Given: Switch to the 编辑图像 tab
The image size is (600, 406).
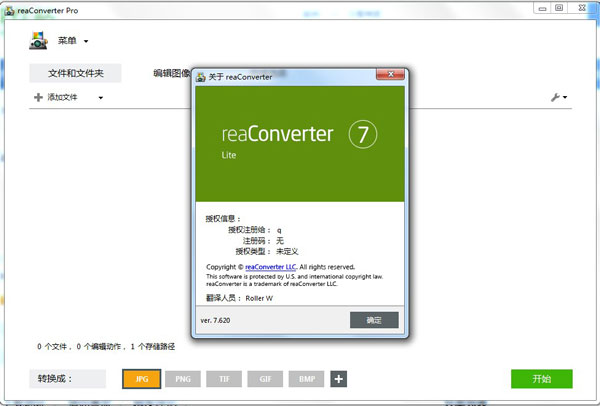Looking at the screenshot, I should pyautogui.click(x=171, y=73).
